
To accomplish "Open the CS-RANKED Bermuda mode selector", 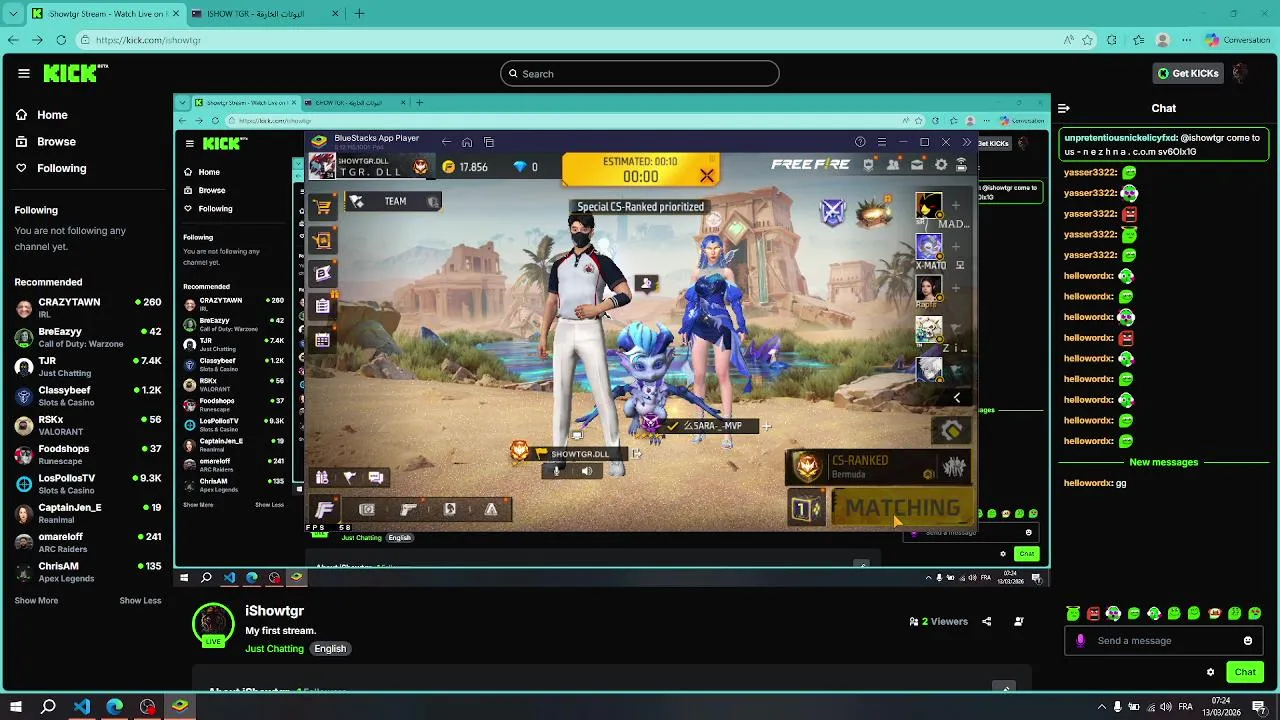I will point(878,467).
